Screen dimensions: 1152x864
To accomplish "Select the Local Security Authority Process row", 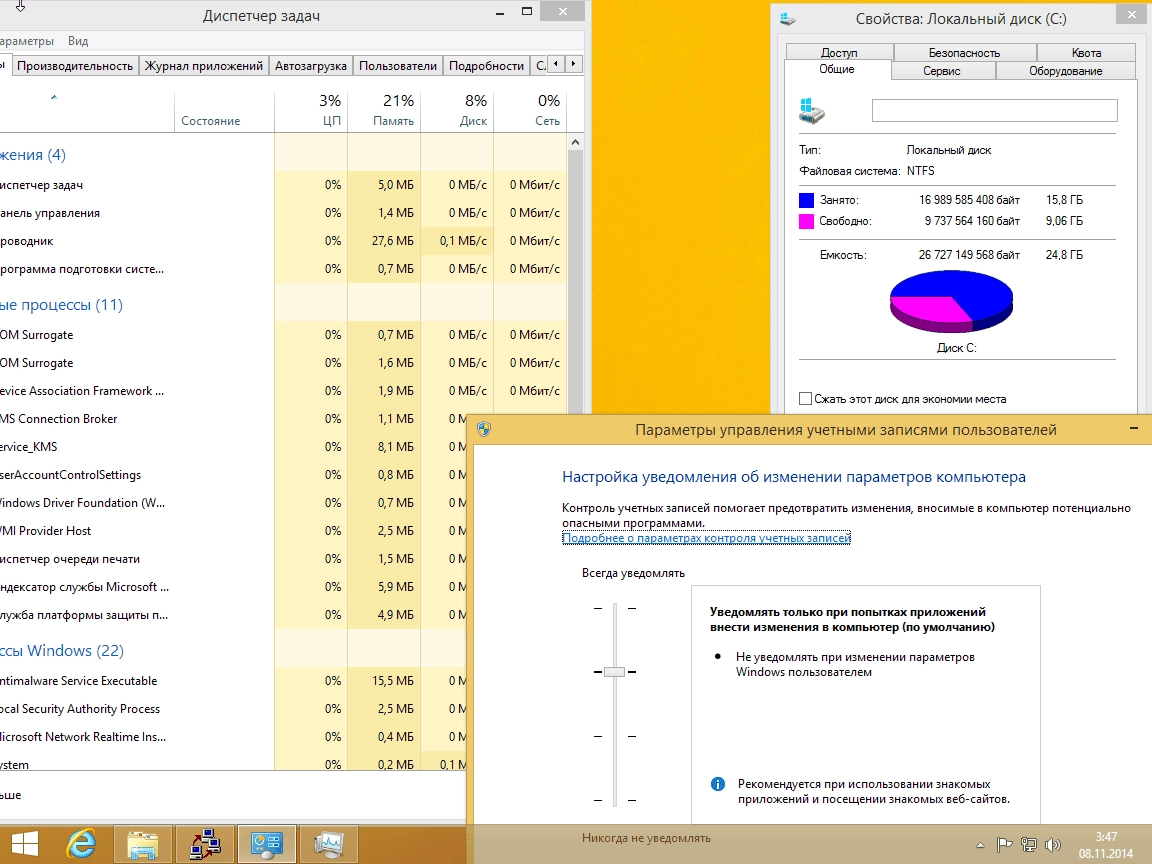I will point(233,709).
